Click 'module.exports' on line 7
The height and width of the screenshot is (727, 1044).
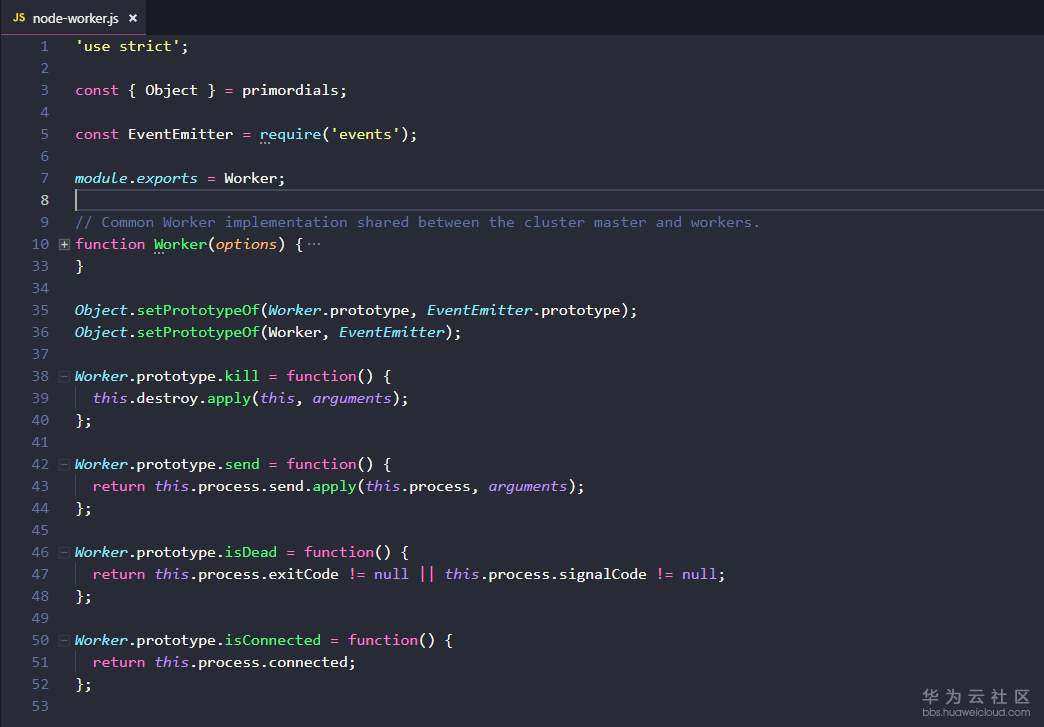click(x=136, y=178)
